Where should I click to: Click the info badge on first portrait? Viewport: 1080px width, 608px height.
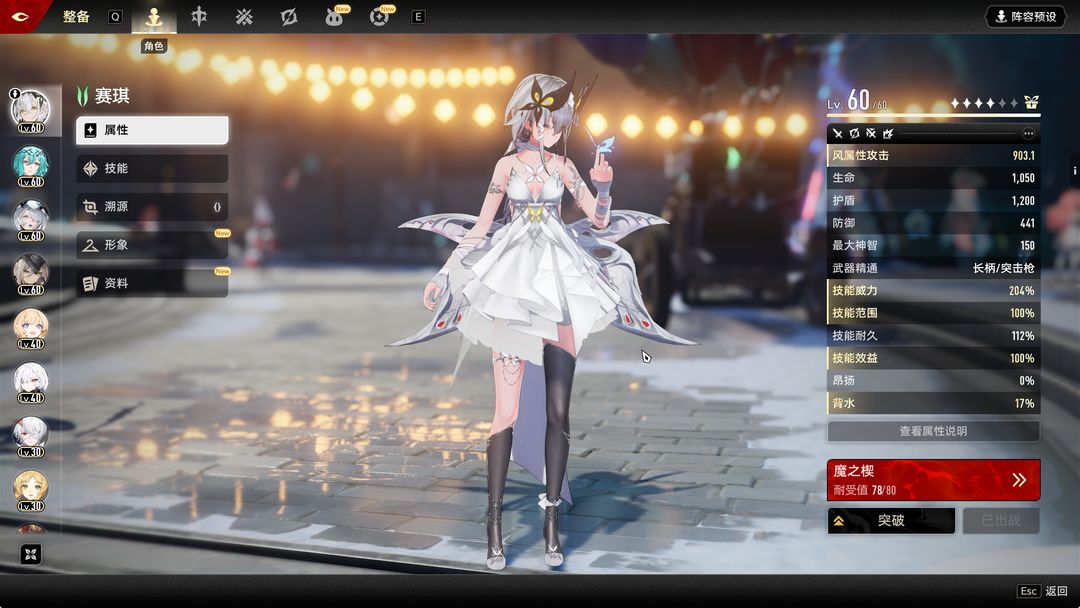click(x=14, y=93)
